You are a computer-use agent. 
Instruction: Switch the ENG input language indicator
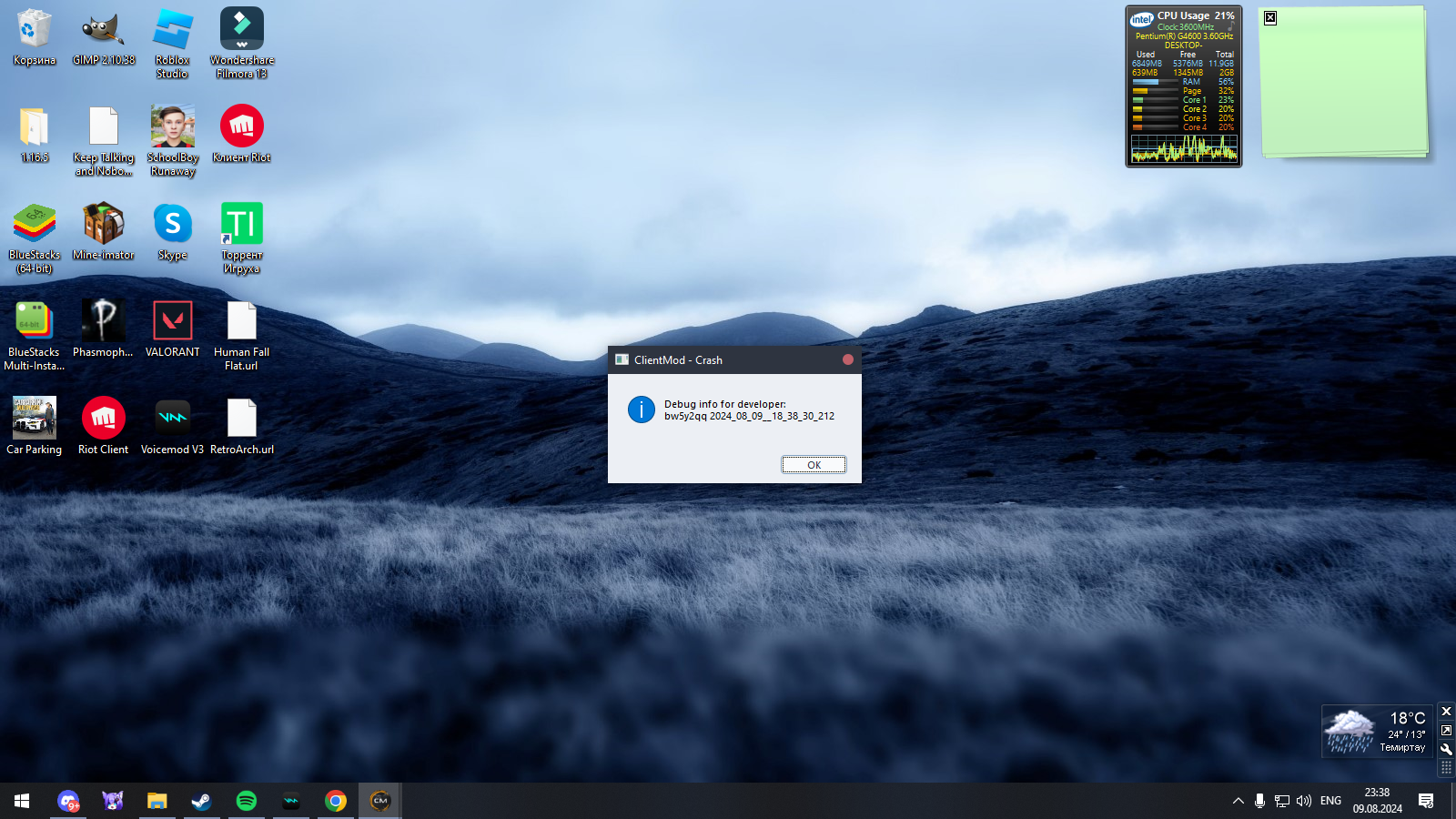click(x=1330, y=801)
